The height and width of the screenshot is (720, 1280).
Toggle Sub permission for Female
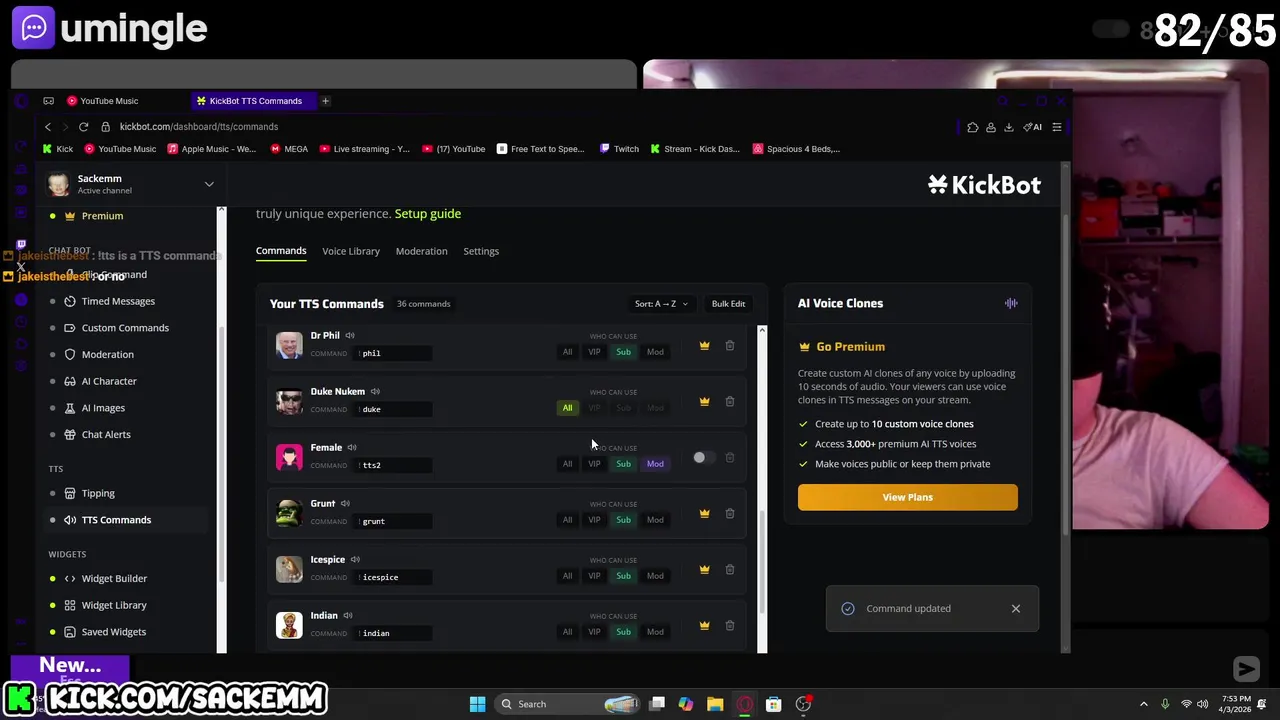pos(623,464)
